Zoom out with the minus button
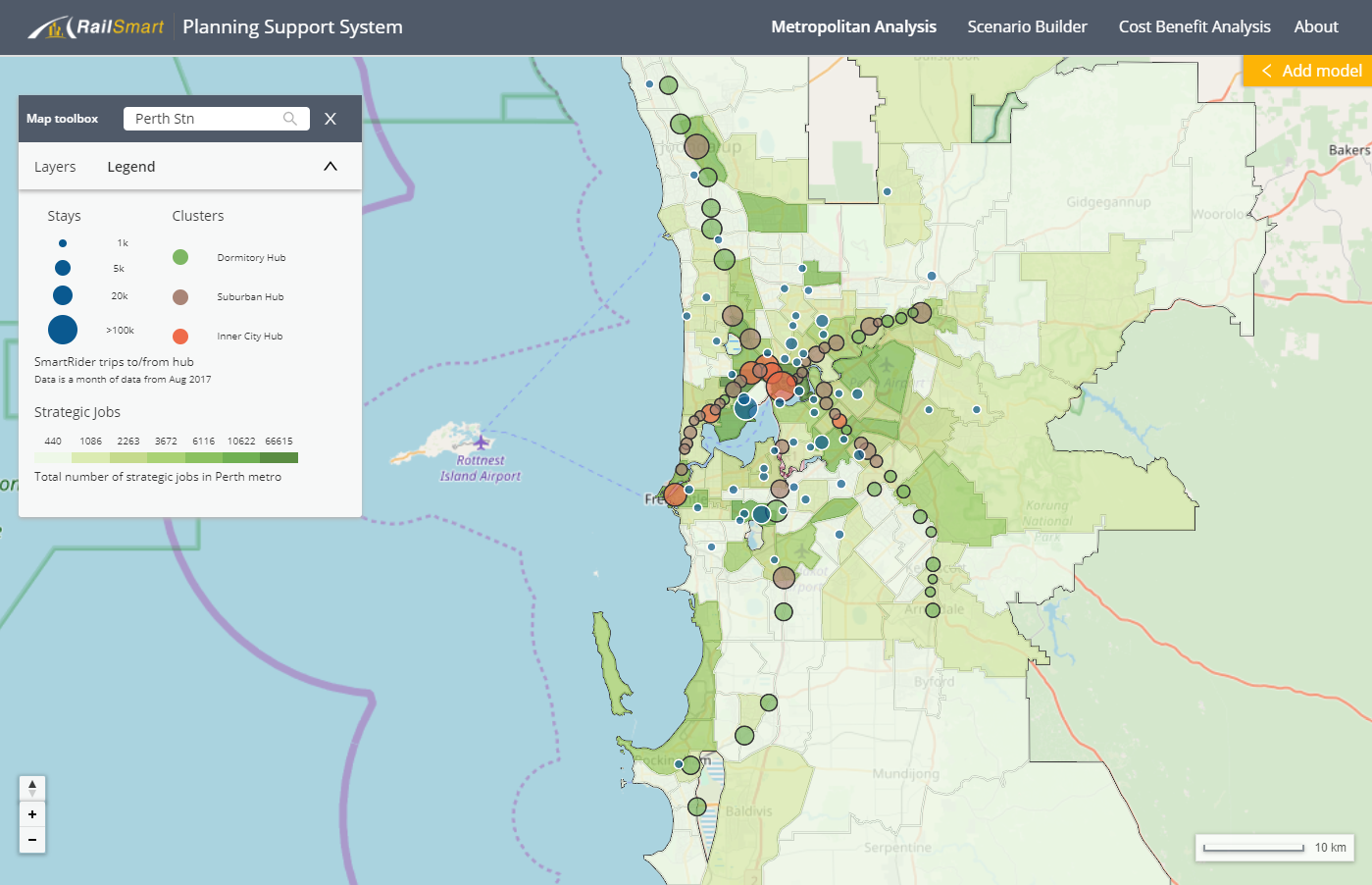This screenshot has height=885, width=1372. tap(32, 840)
